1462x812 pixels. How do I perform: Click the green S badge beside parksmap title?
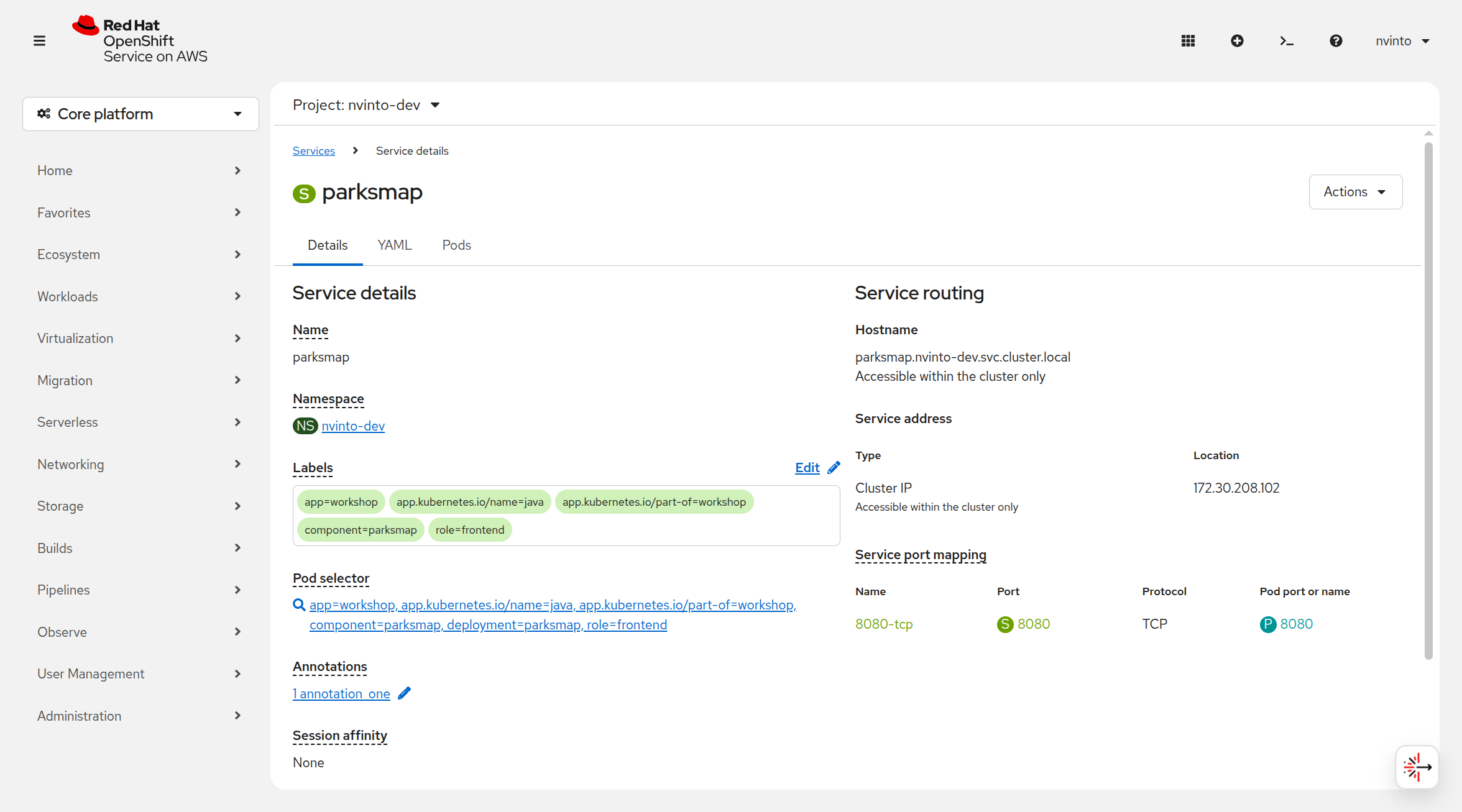(x=304, y=193)
